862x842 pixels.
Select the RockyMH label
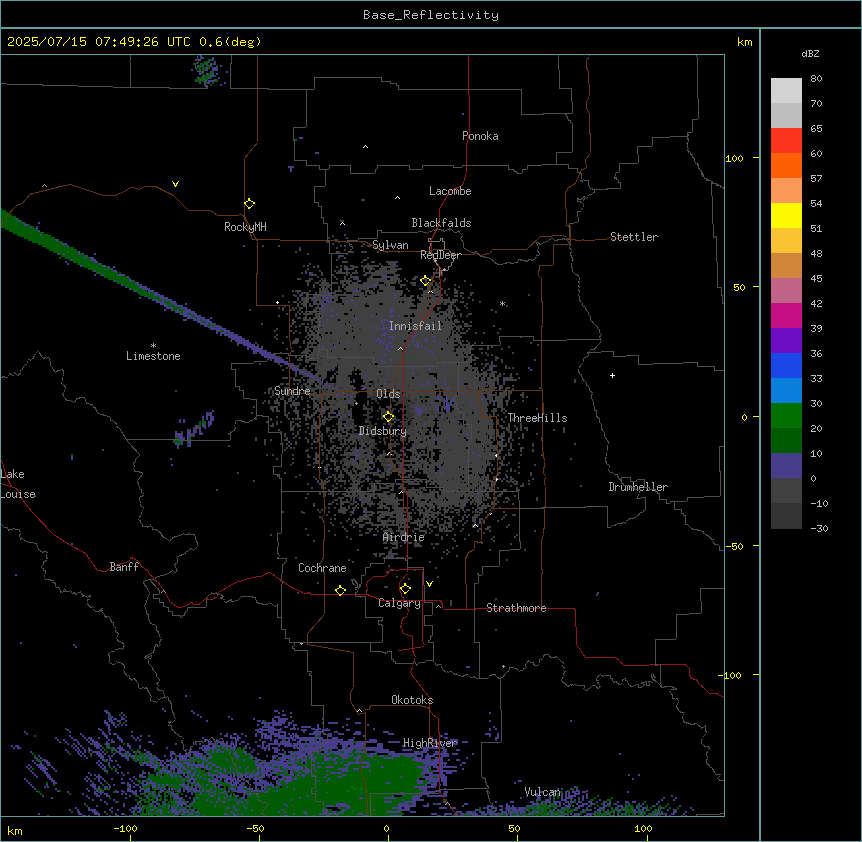[x=245, y=227]
